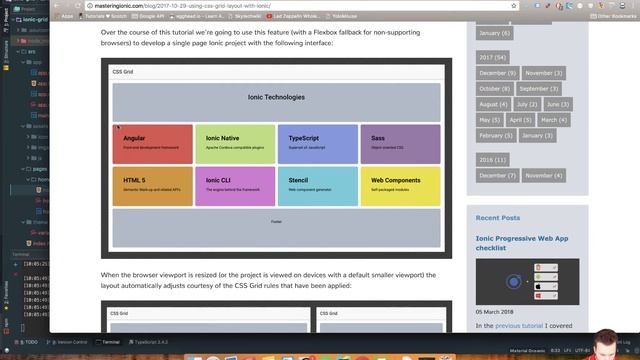
Task: Open the Google API bookmark
Action: pyautogui.click(x=148, y=16)
